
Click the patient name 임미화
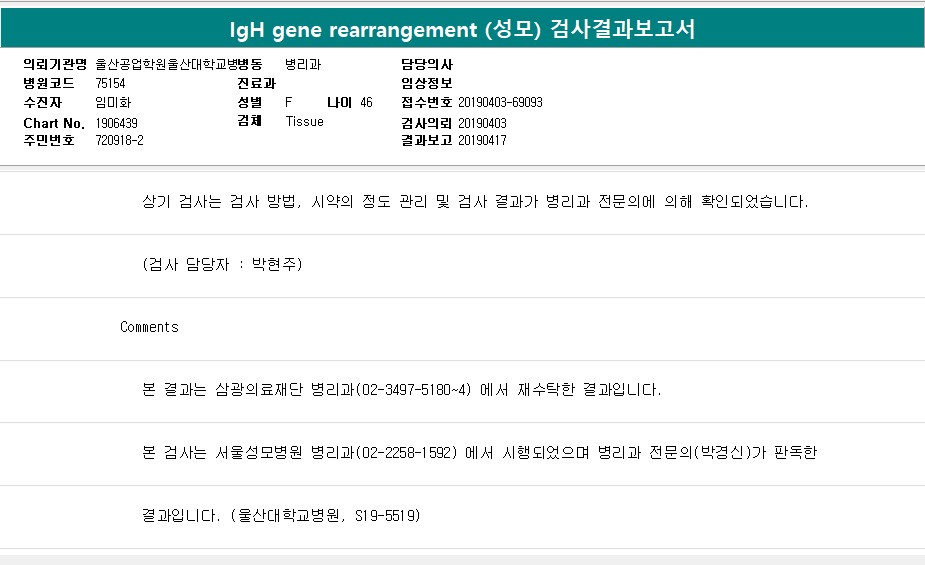point(112,103)
